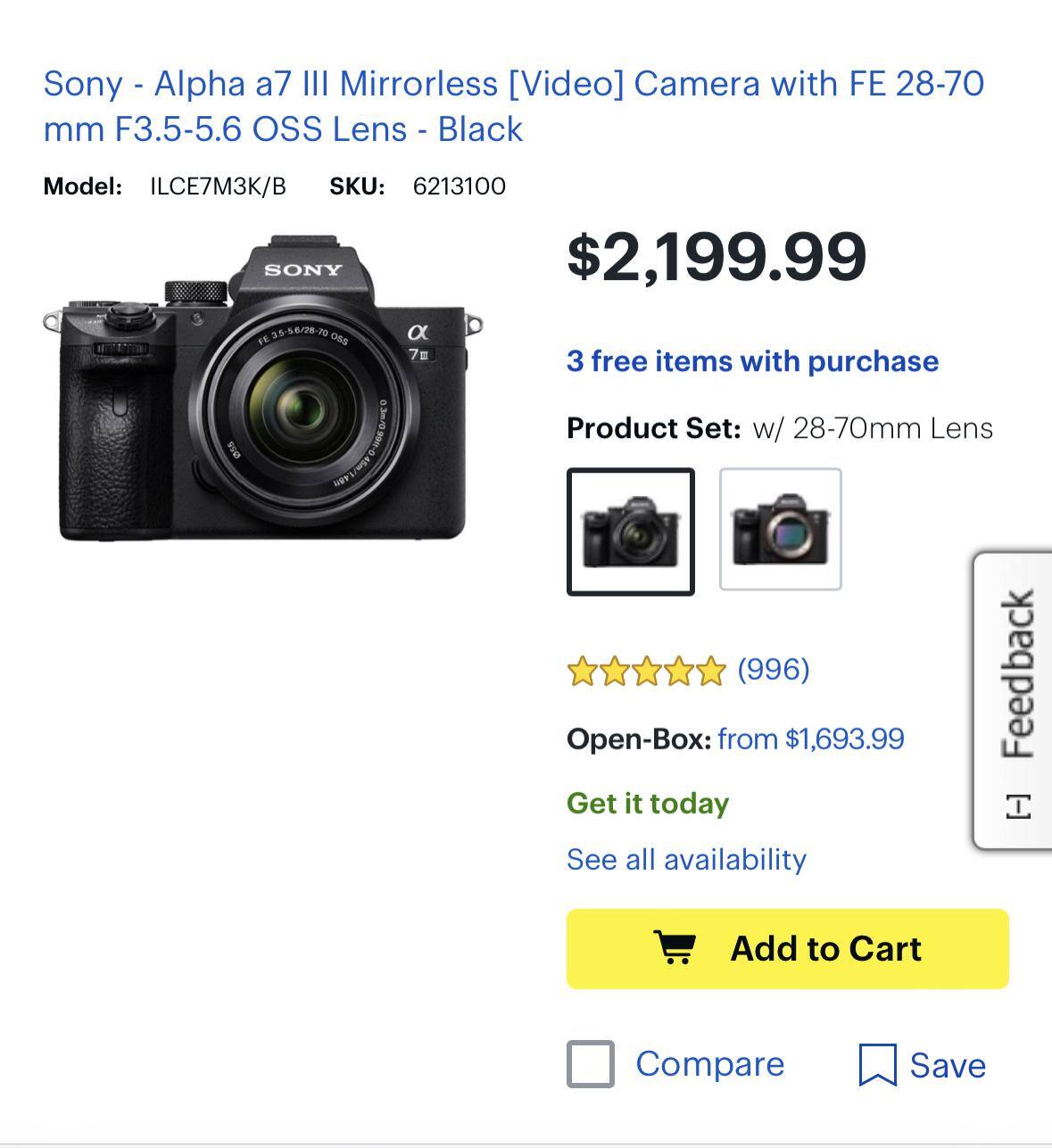Open the 3 free items with purchase details
Image resolution: width=1052 pixels, height=1148 pixels.
click(752, 361)
